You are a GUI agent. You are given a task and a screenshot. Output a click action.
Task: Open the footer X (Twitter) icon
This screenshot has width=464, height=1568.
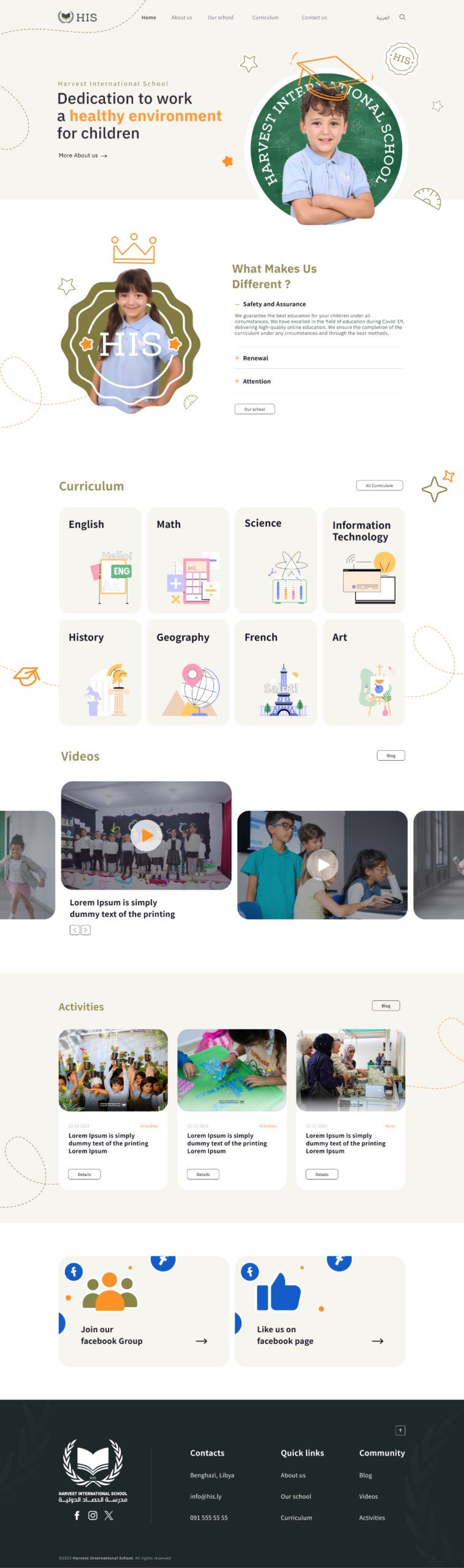tap(108, 1515)
